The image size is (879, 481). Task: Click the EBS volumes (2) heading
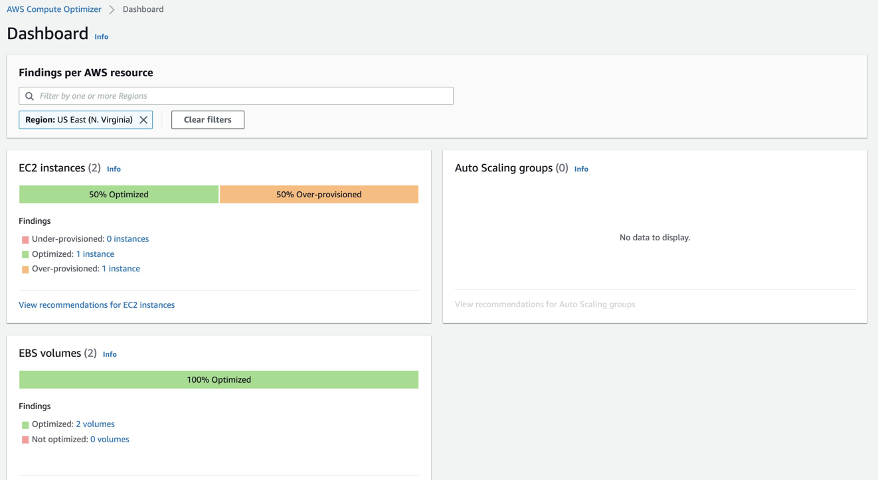pos(58,353)
